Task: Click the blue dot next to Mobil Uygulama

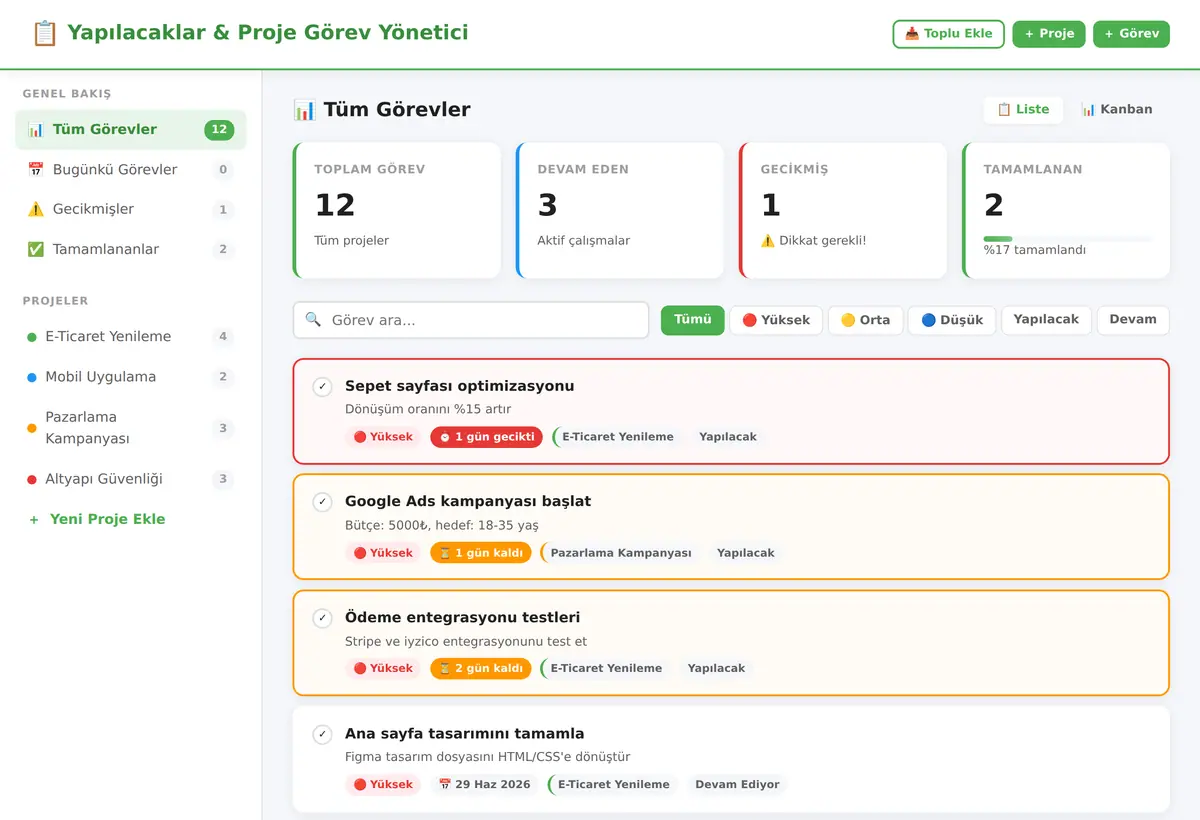Action: click(32, 377)
